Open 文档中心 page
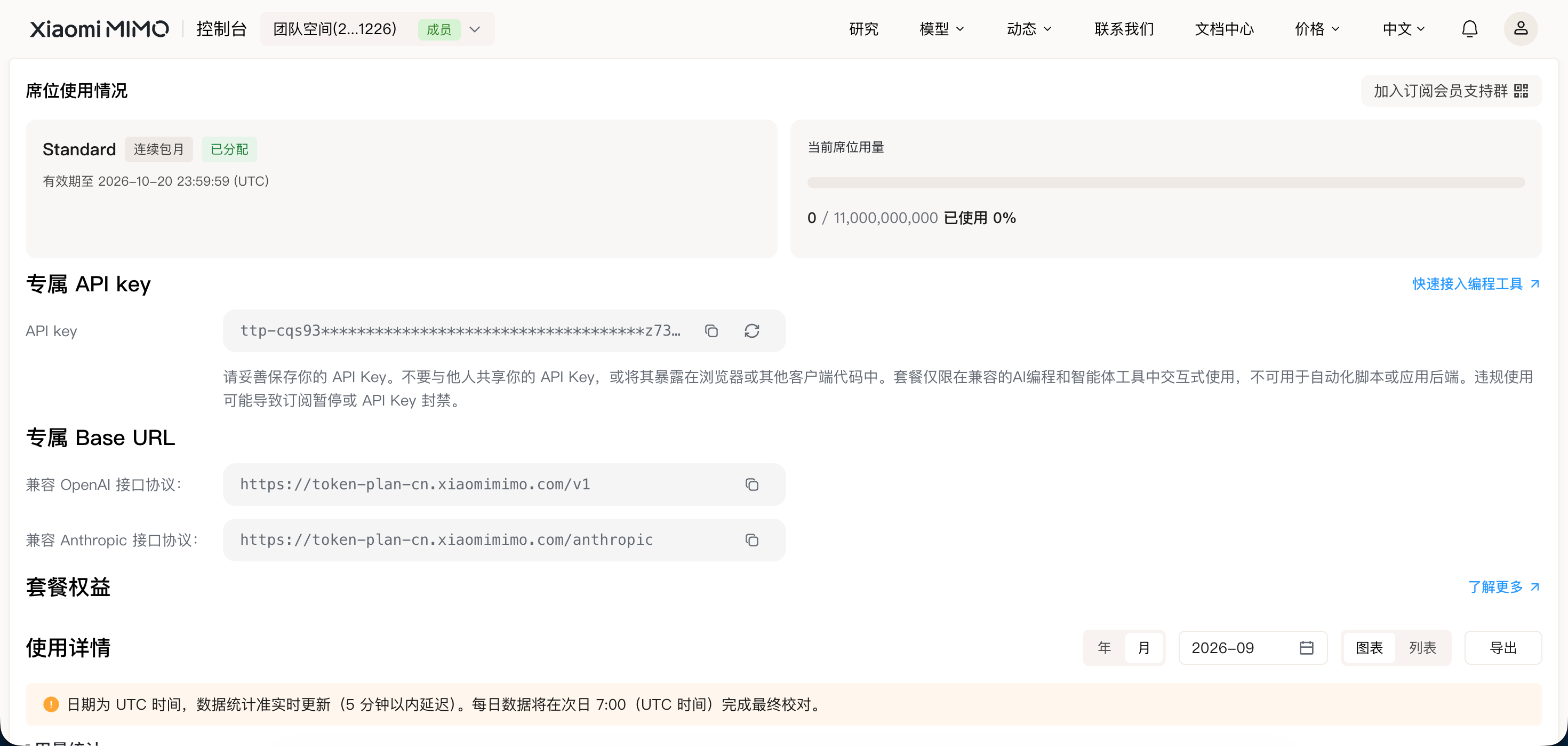 pos(1224,29)
